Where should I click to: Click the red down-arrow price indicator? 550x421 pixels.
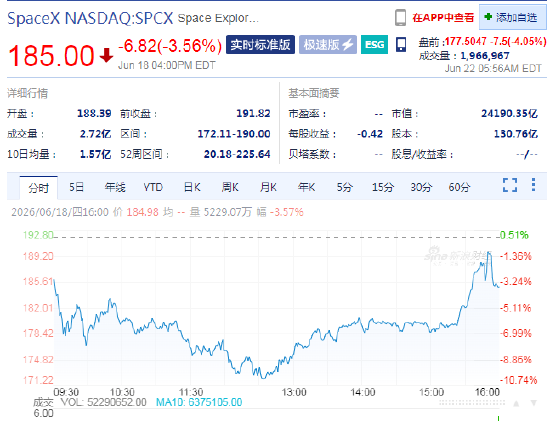(x=106, y=56)
